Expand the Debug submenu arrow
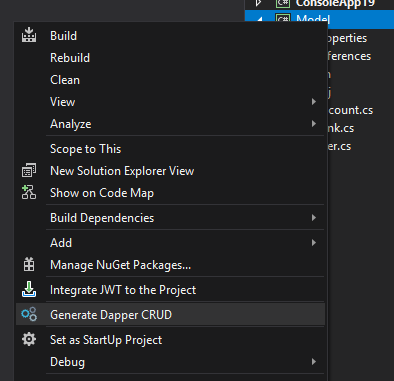 click(314, 362)
